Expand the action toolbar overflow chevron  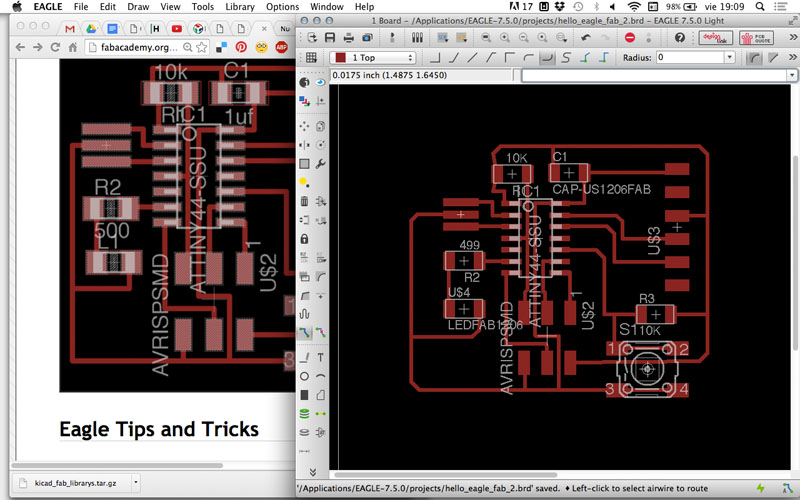click(793, 38)
